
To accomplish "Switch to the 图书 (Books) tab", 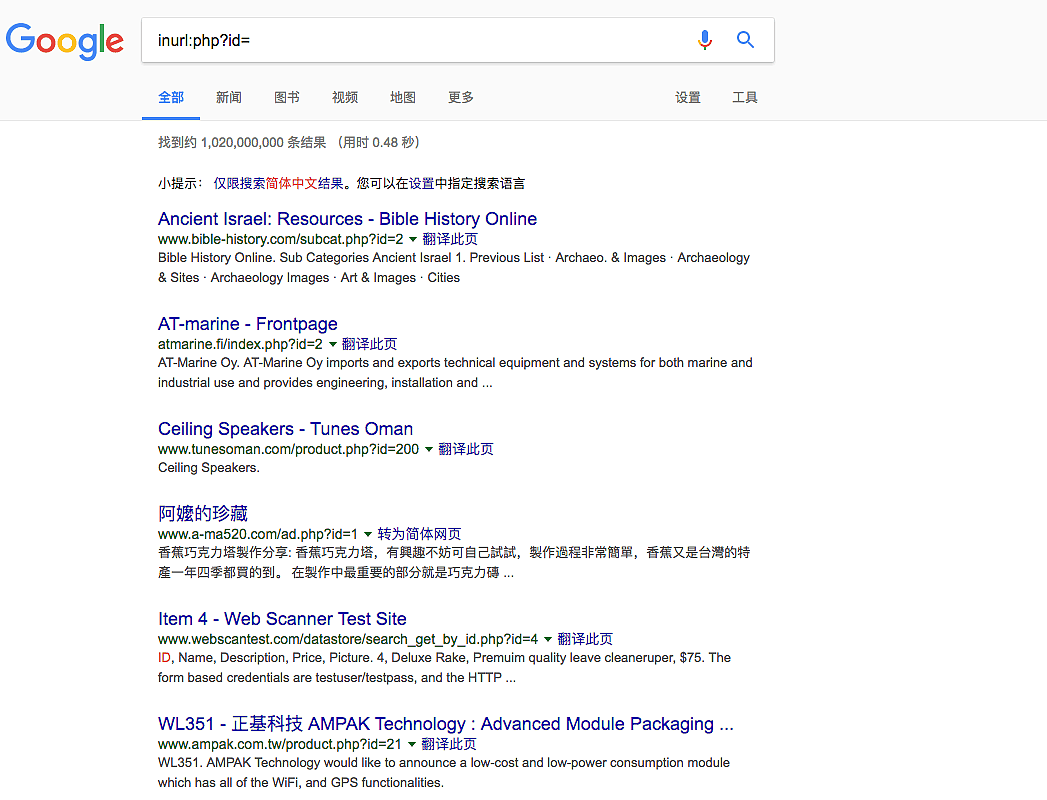I will click(x=287, y=97).
